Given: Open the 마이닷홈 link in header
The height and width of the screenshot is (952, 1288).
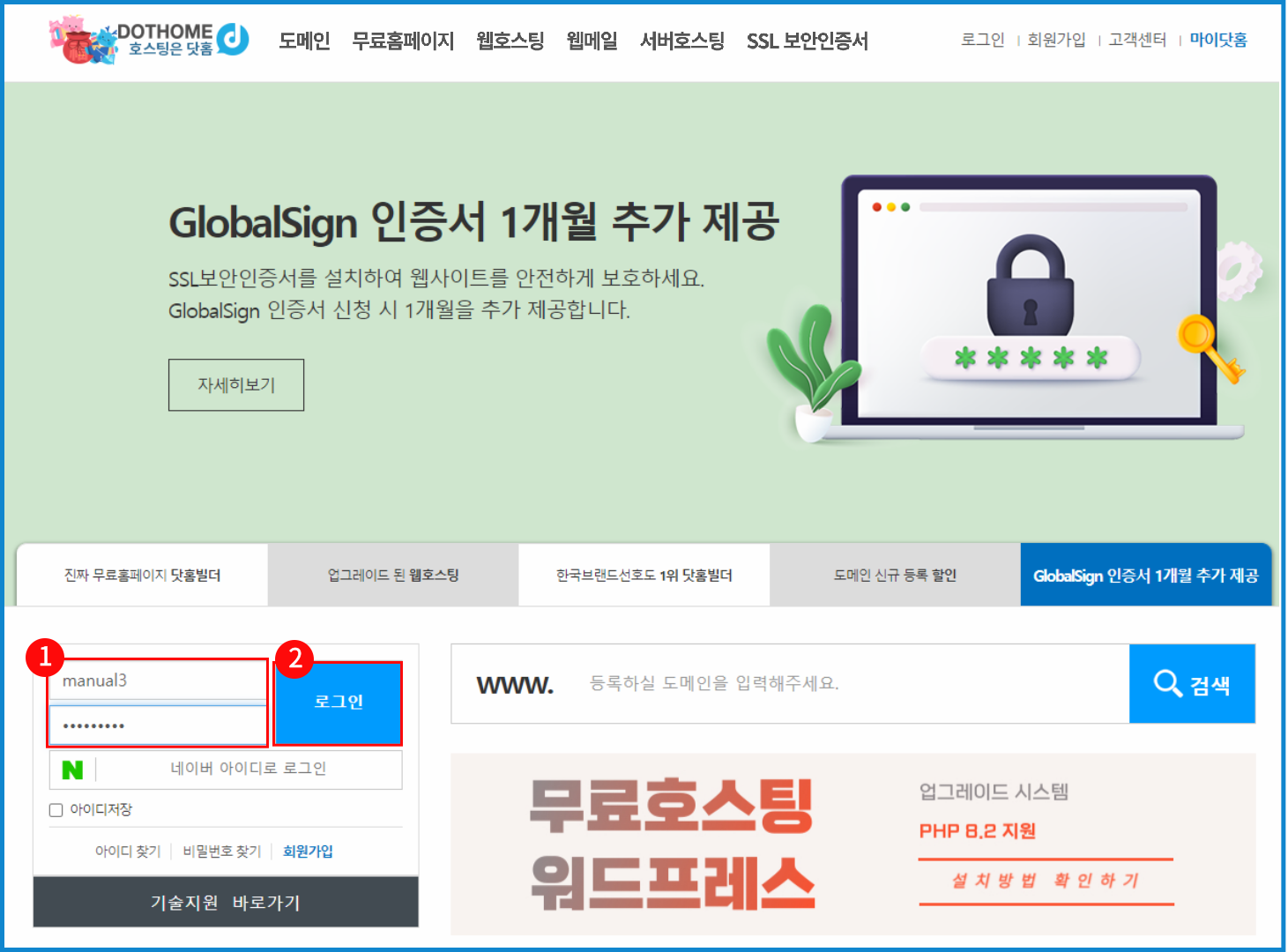Looking at the screenshot, I should click(1217, 40).
